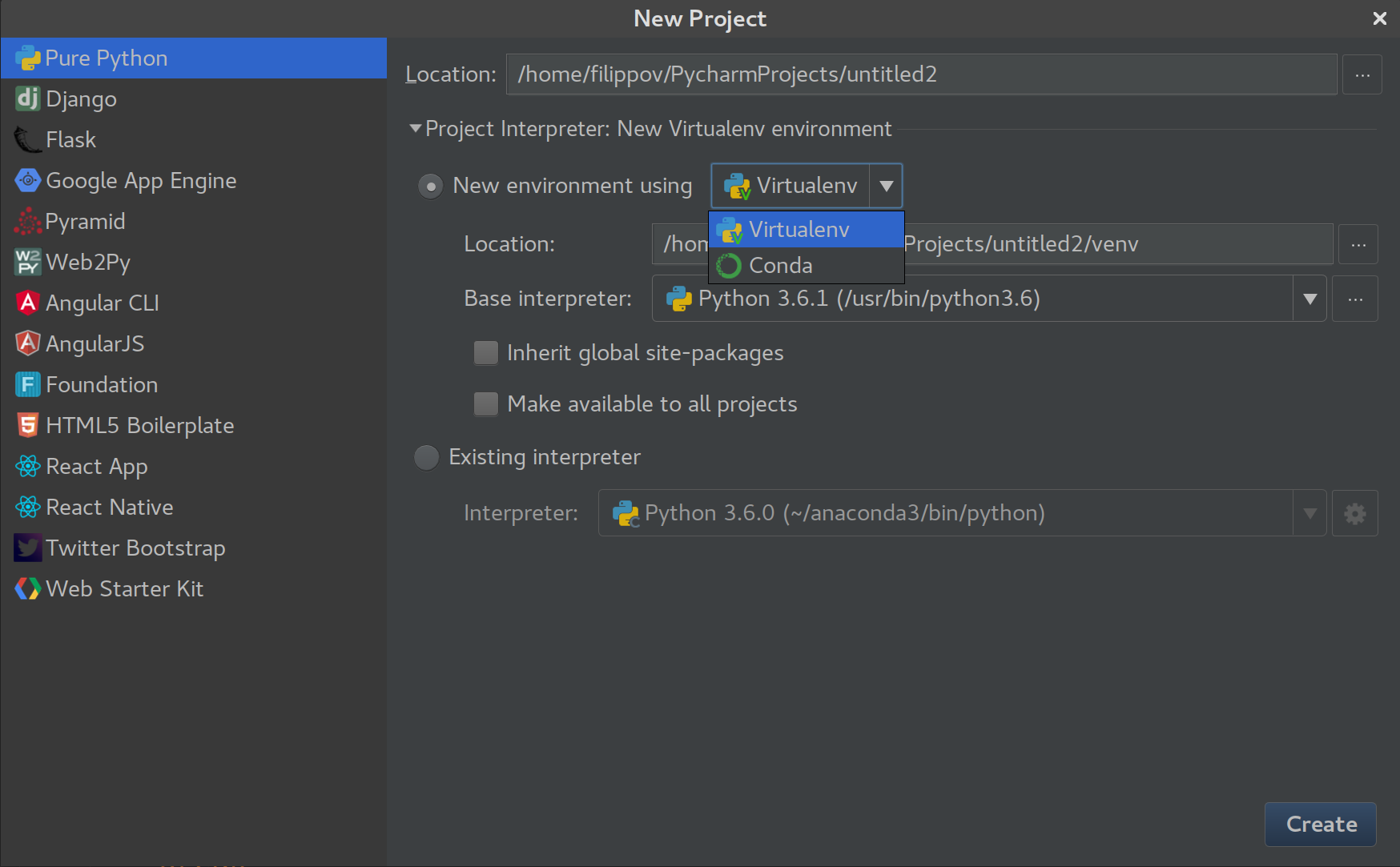Click the HTML5 Boilerplate badge icon
The height and width of the screenshot is (867, 1400).
tap(28, 426)
